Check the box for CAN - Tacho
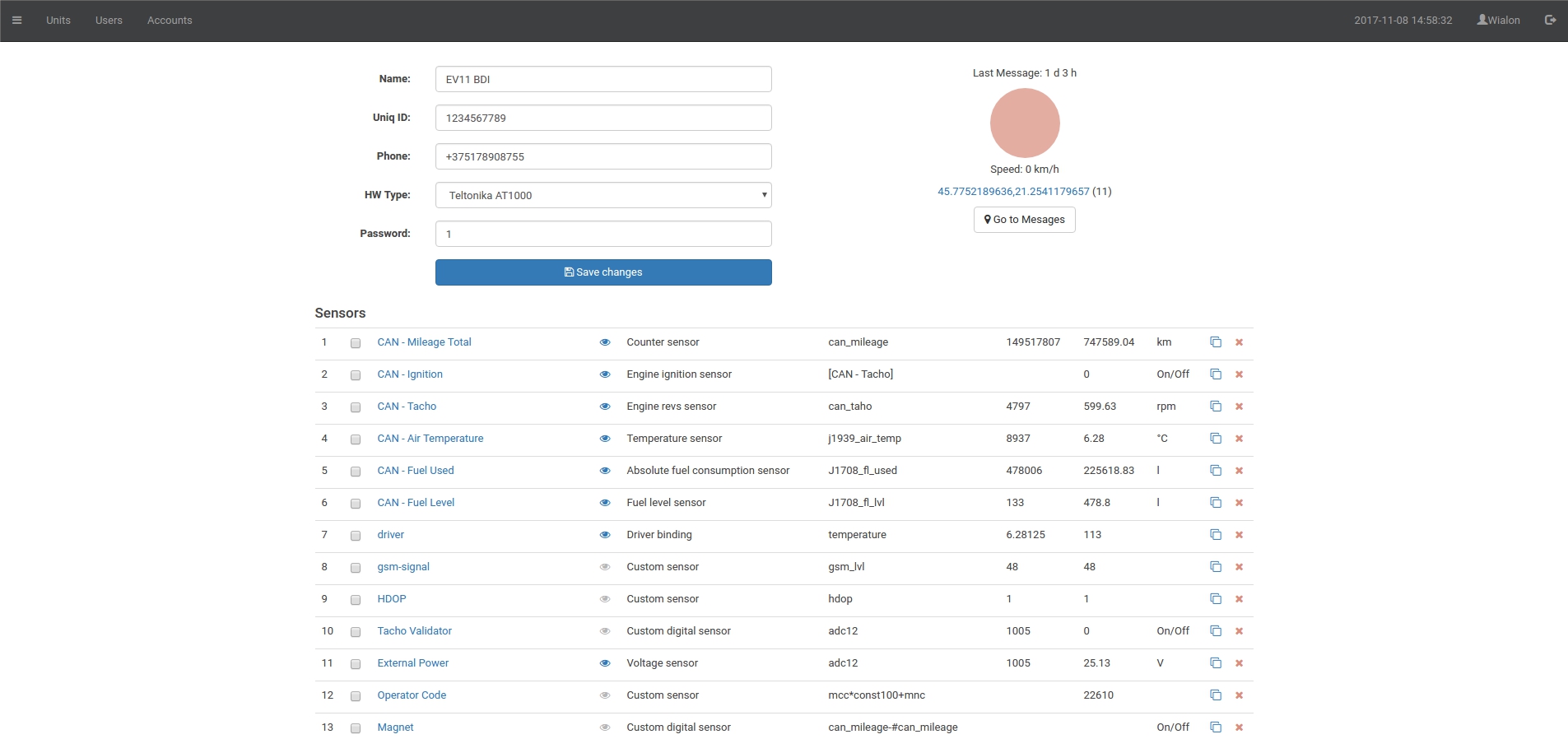Image resolution: width=1568 pixels, height=739 pixels. click(356, 407)
